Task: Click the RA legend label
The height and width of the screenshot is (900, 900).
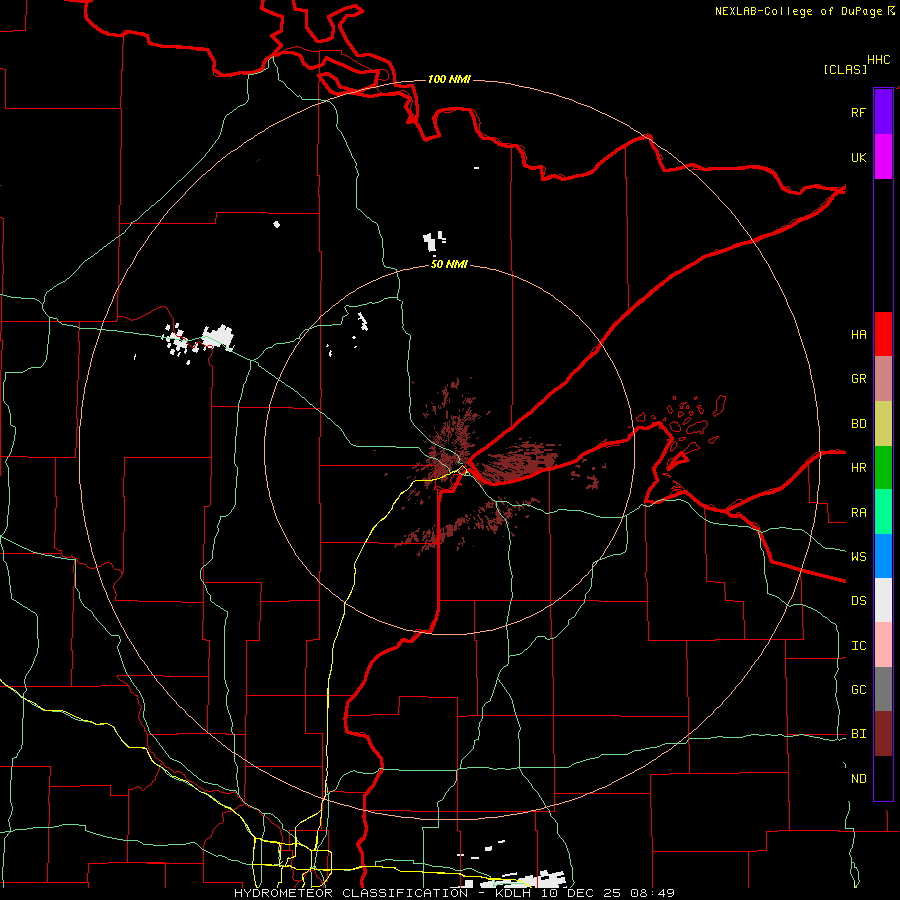Action: (858, 512)
